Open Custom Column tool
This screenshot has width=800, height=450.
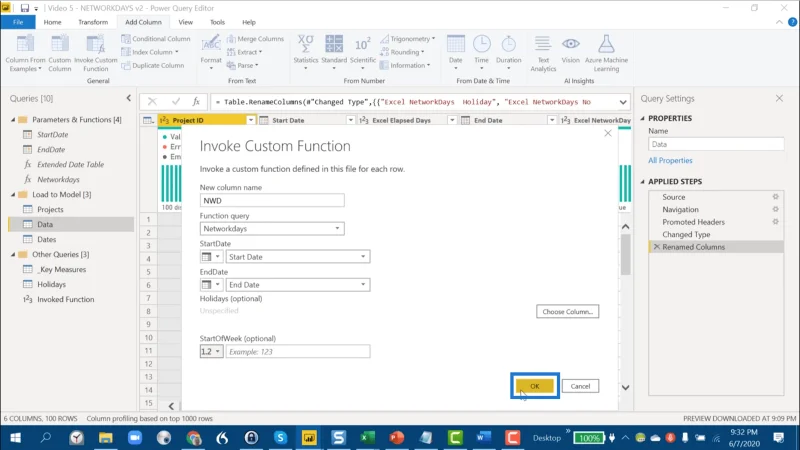coord(60,53)
